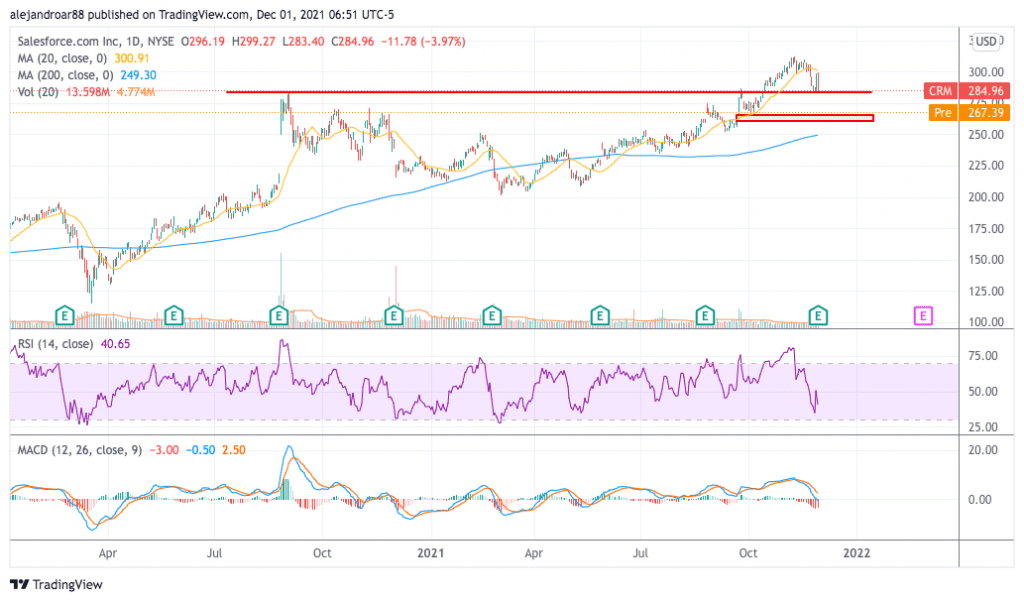Image resolution: width=1024 pixels, height=602 pixels.
Task: Open the USD currency selector
Action: (x=985, y=42)
